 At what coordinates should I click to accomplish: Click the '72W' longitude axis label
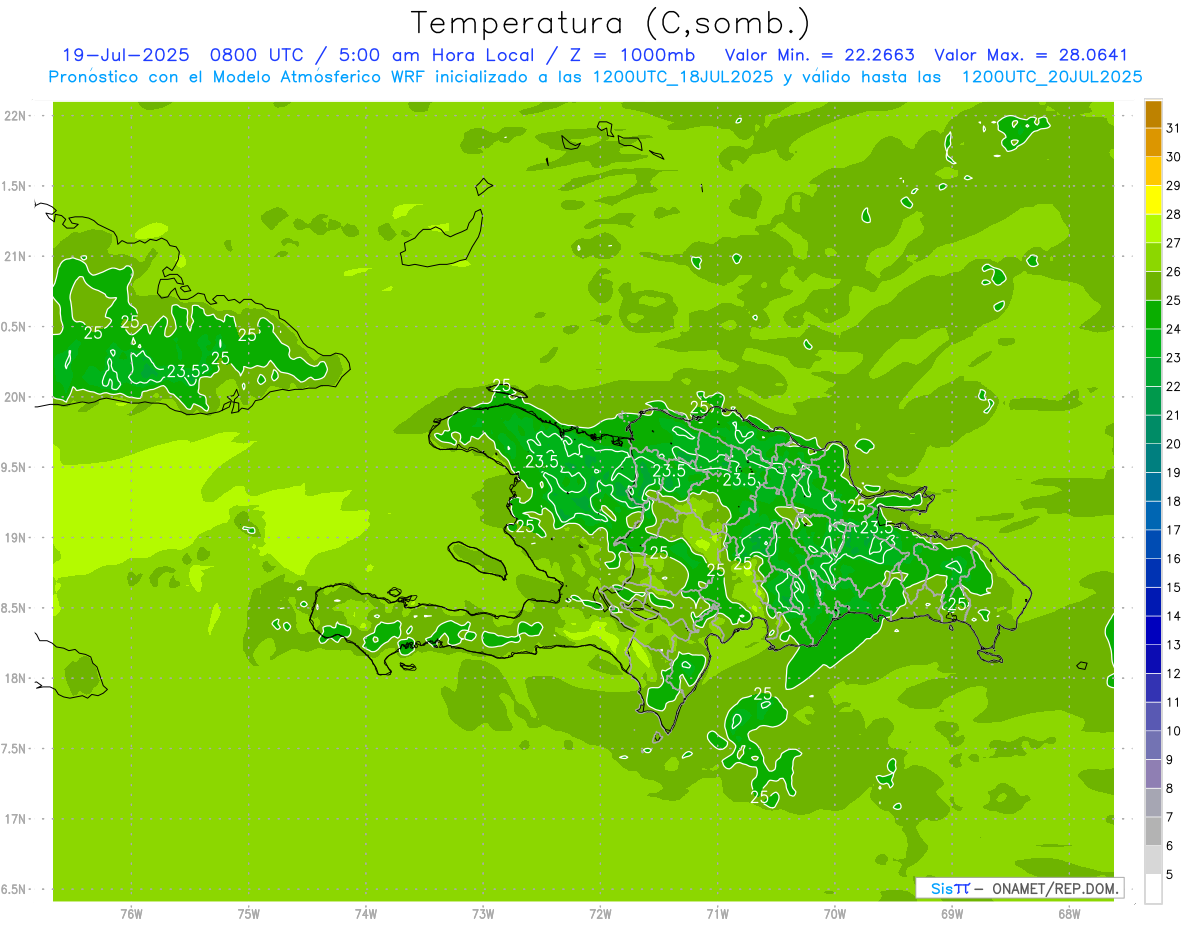coord(600,913)
